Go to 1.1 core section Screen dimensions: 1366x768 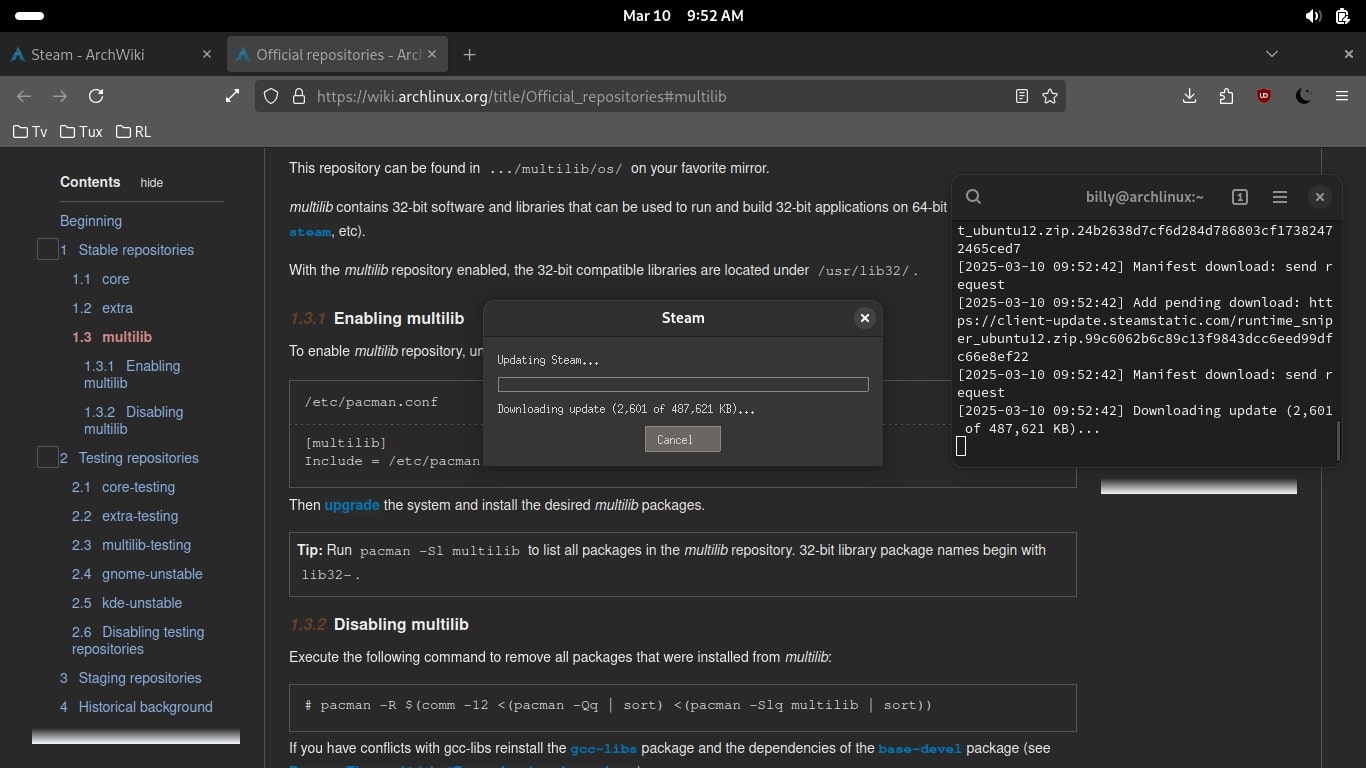click(x=101, y=279)
